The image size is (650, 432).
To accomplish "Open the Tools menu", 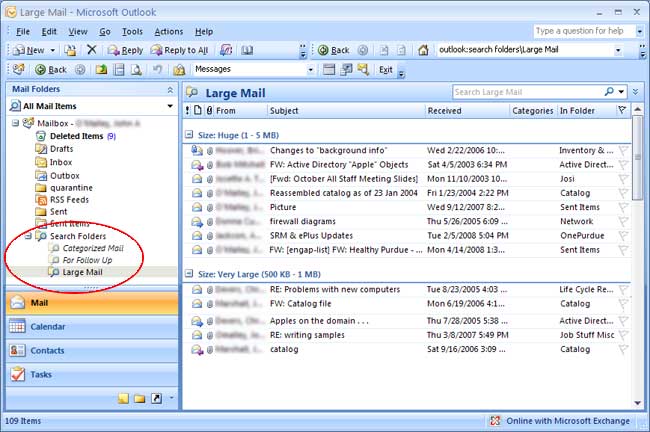I will pyautogui.click(x=132, y=32).
